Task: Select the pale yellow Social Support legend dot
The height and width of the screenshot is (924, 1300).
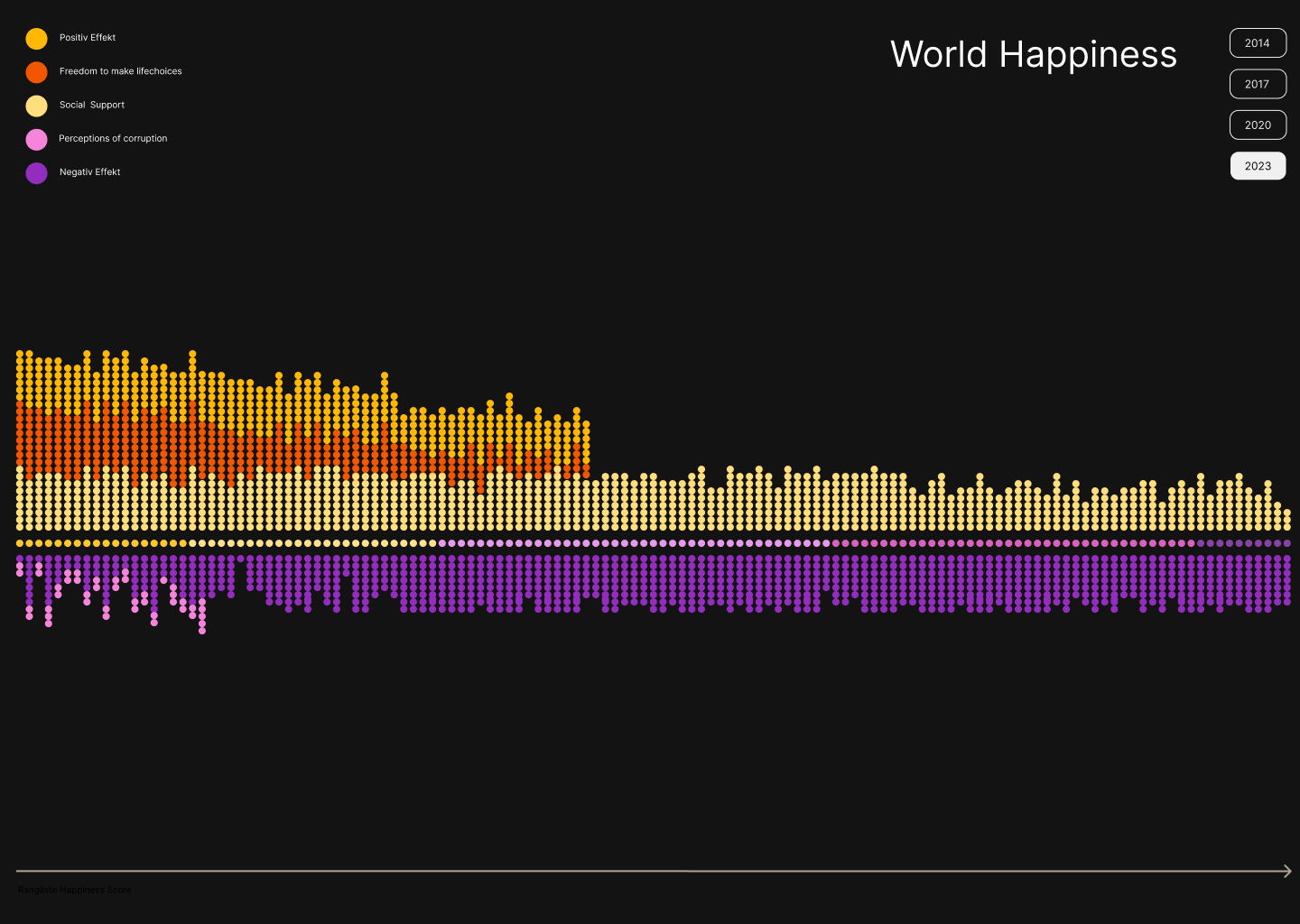Action: (36, 106)
